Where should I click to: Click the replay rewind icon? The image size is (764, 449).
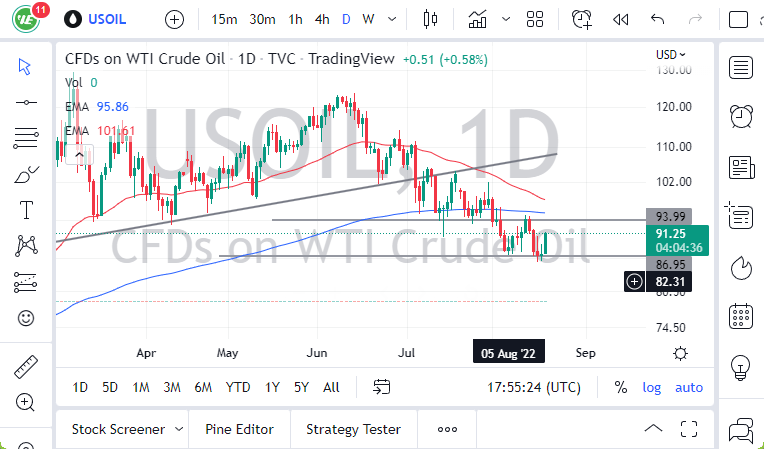click(x=620, y=19)
